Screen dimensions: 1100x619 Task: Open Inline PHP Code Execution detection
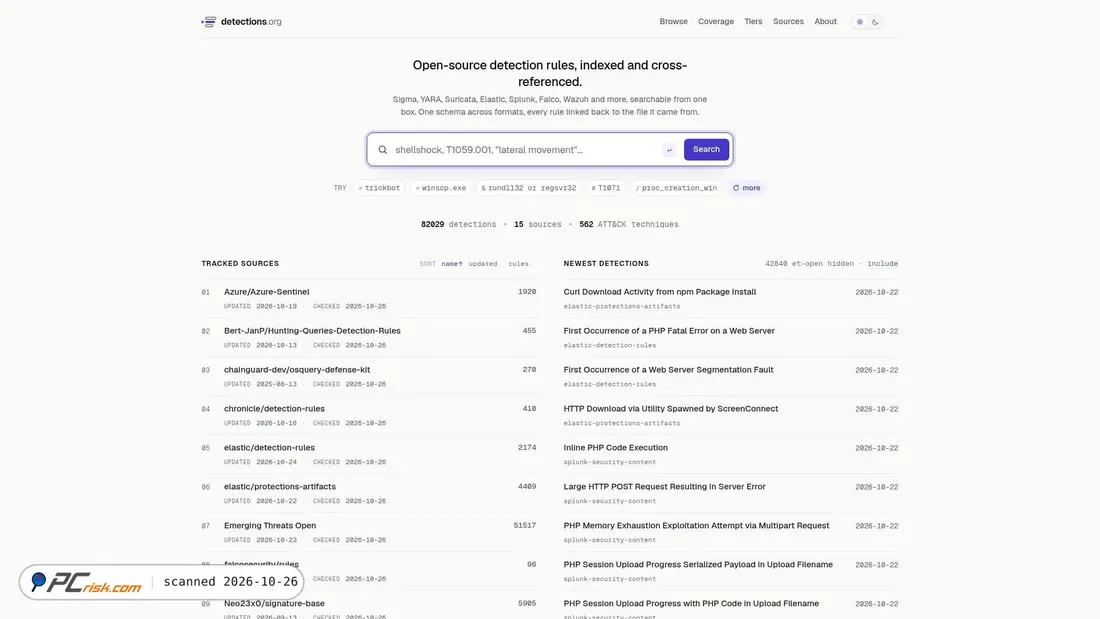tap(615, 448)
